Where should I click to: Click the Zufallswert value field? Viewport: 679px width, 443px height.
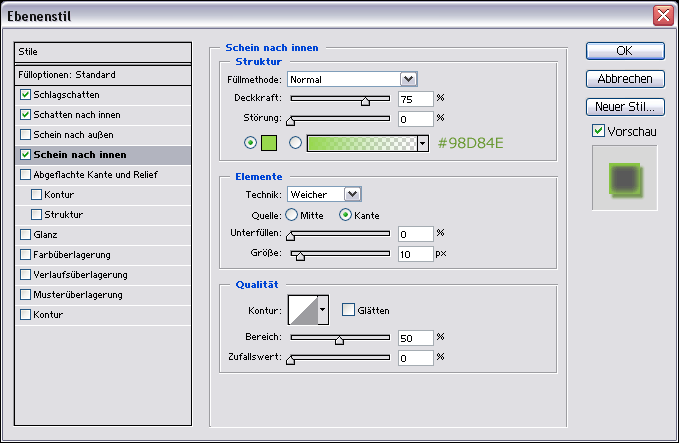(416, 358)
